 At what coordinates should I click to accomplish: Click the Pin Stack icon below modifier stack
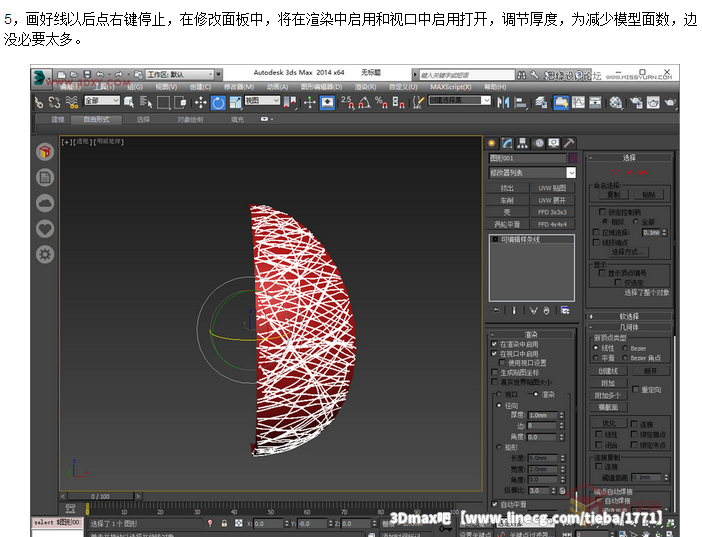496,310
